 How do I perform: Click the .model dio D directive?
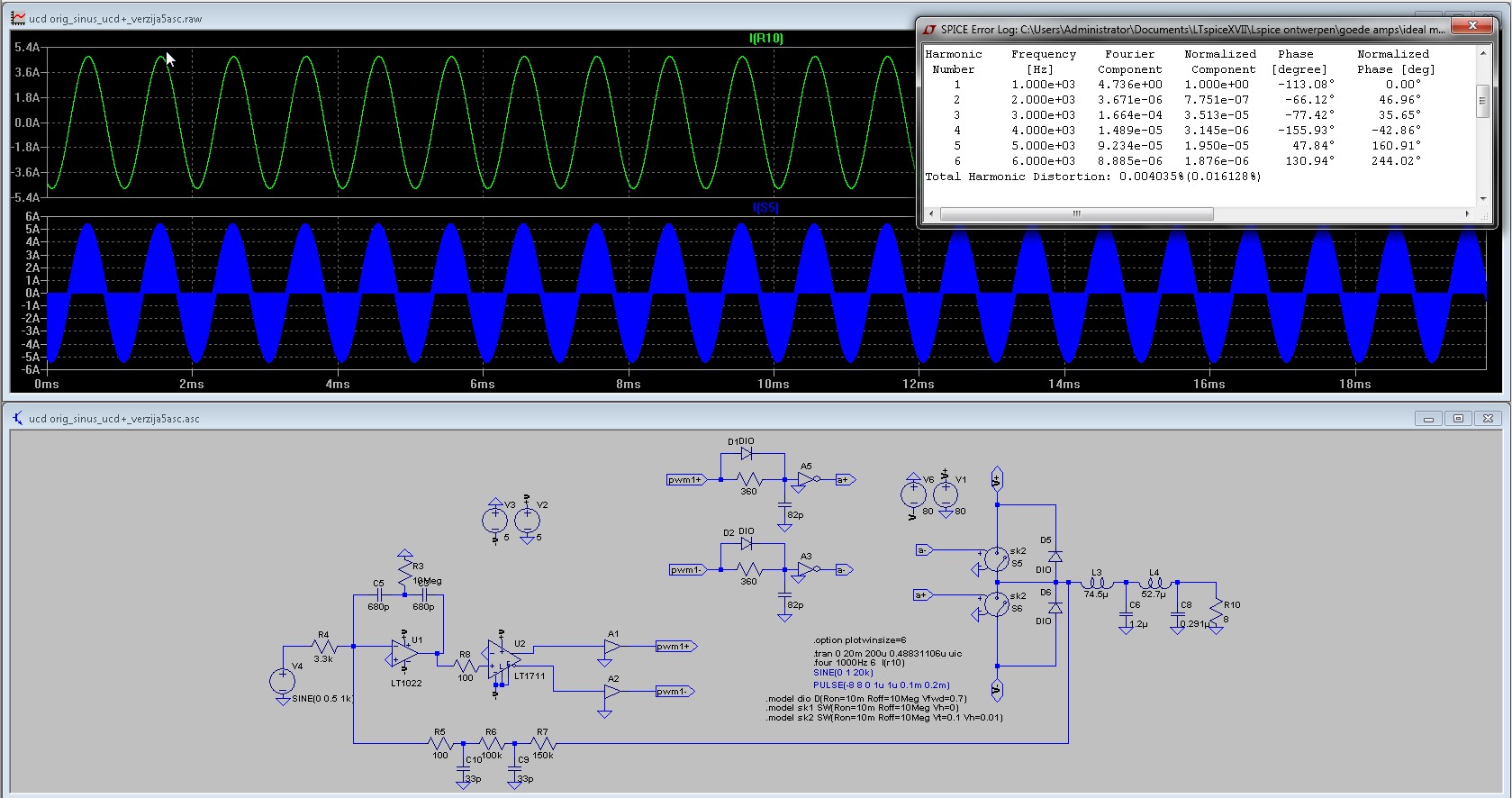pos(866,699)
